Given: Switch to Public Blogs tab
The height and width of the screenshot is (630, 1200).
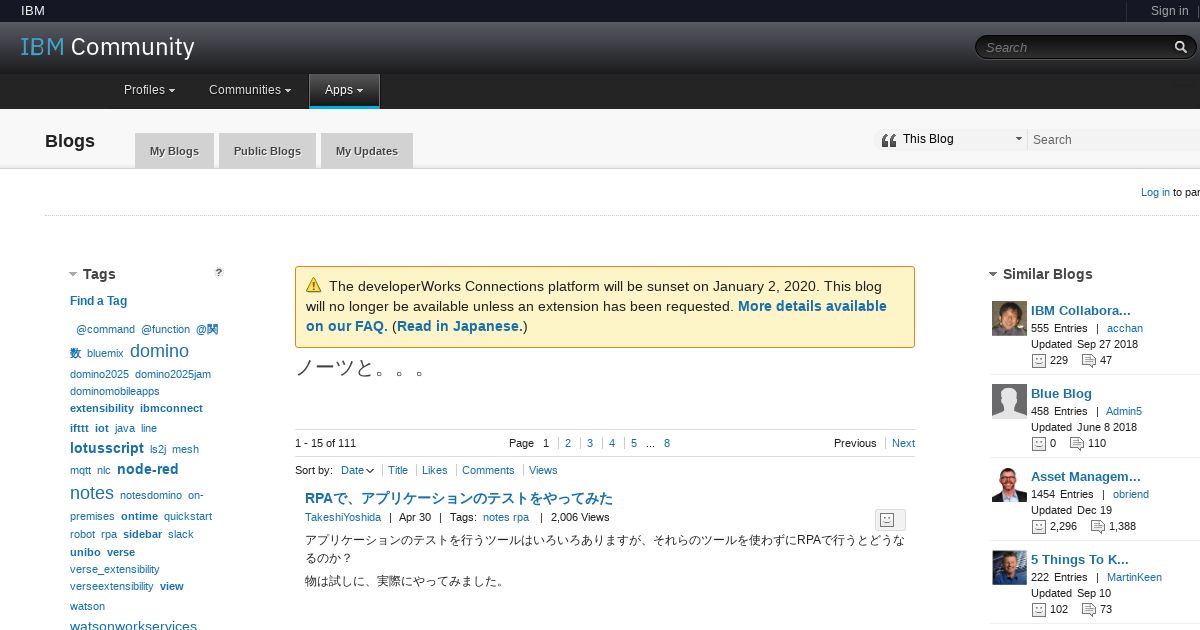Looking at the screenshot, I should [x=267, y=151].
